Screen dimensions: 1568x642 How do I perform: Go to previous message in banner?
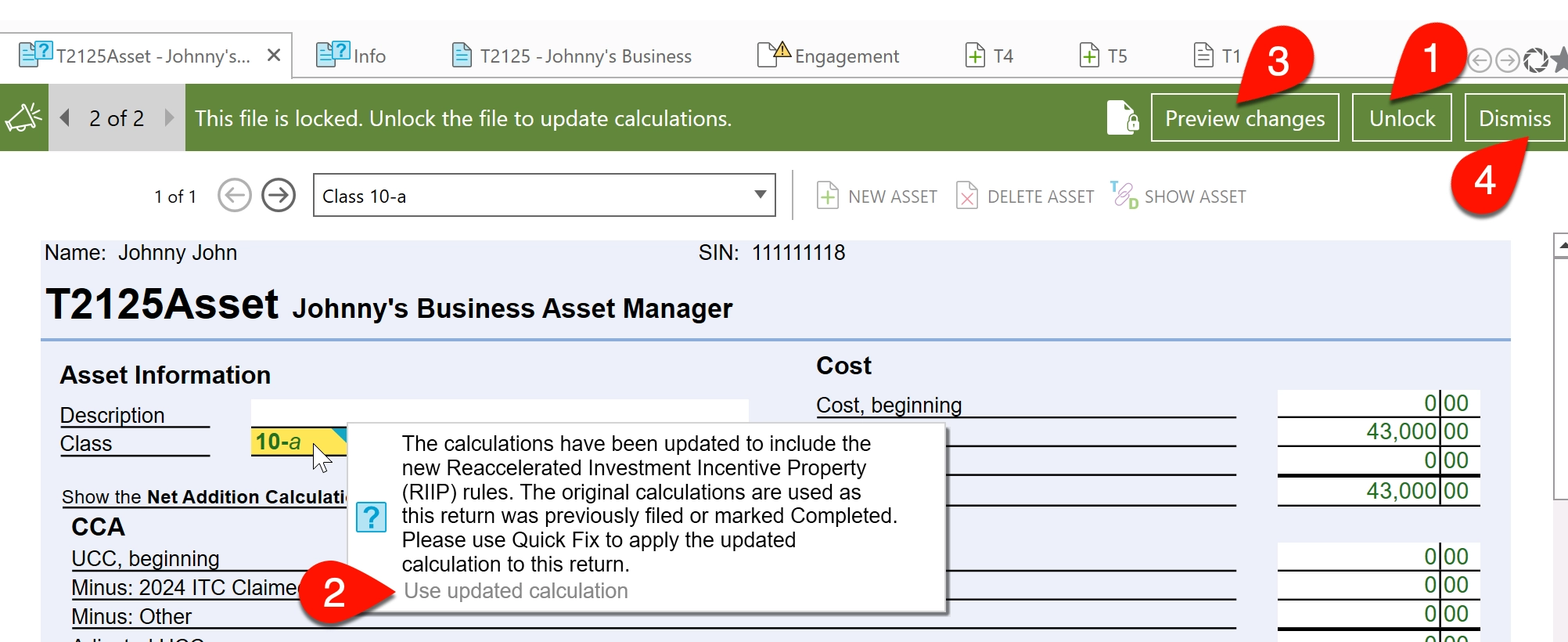[x=66, y=118]
